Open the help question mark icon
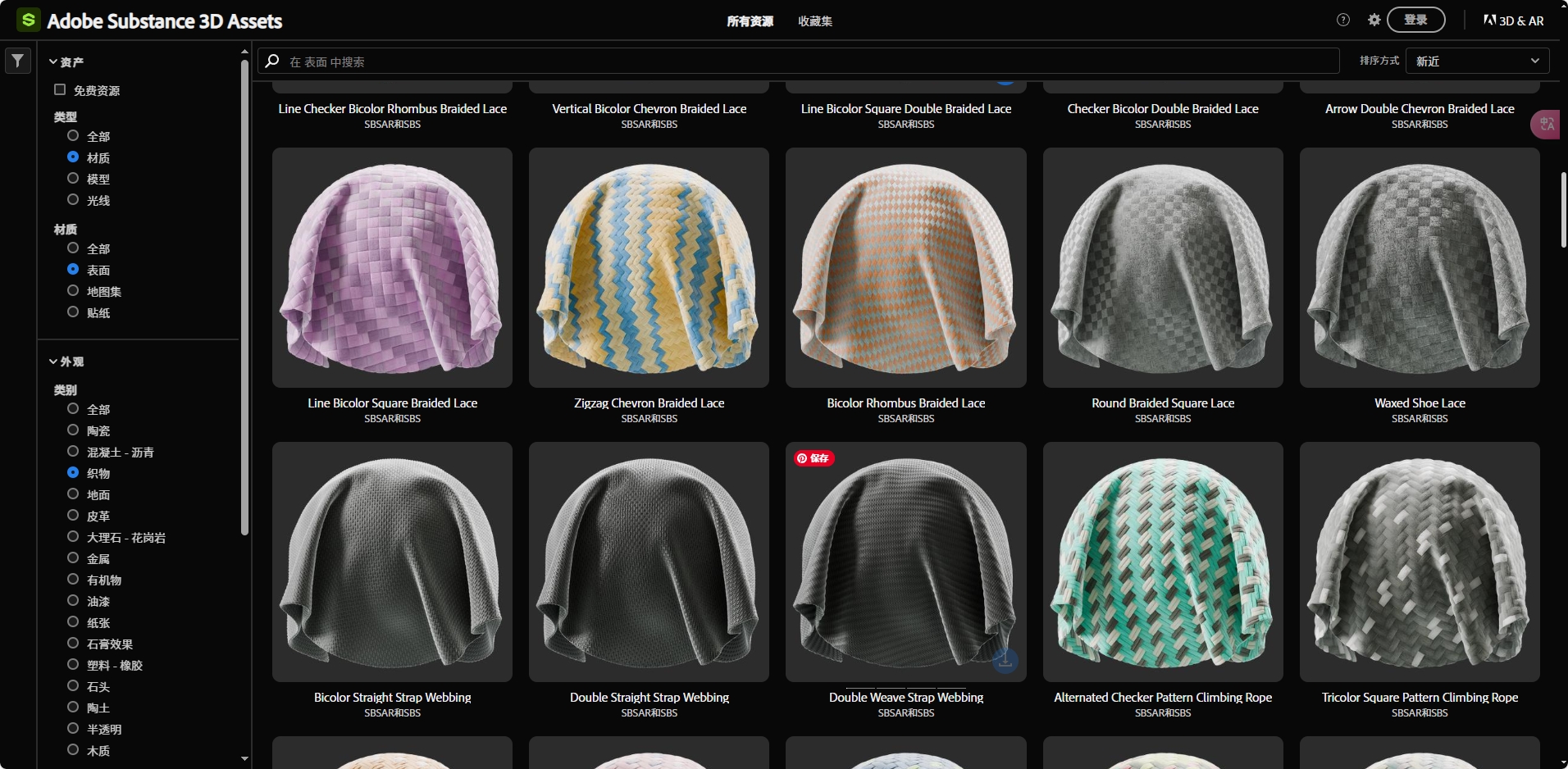The height and width of the screenshot is (769, 1568). tap(1343, 20)
